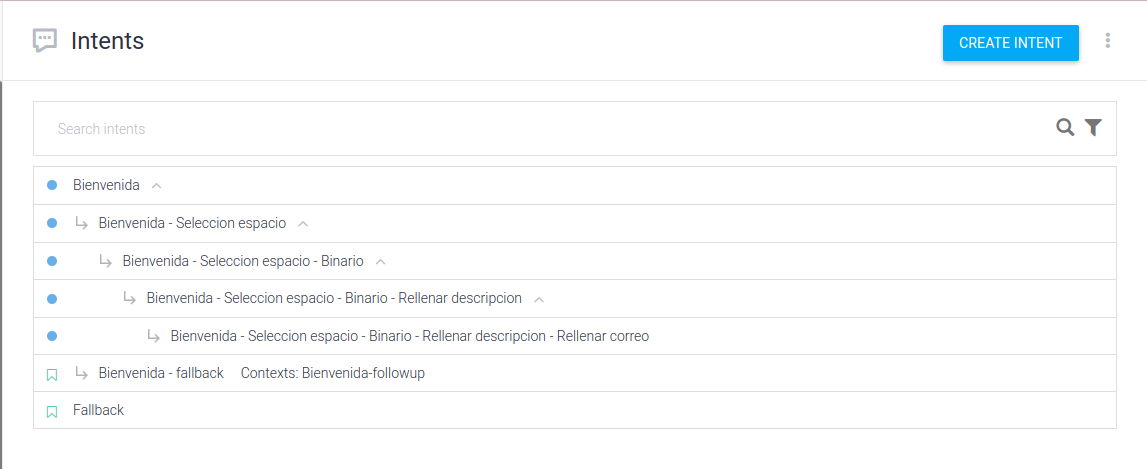
Task: Collapse Bienvenida - Seleccion espacio followups
Action: 303,223
